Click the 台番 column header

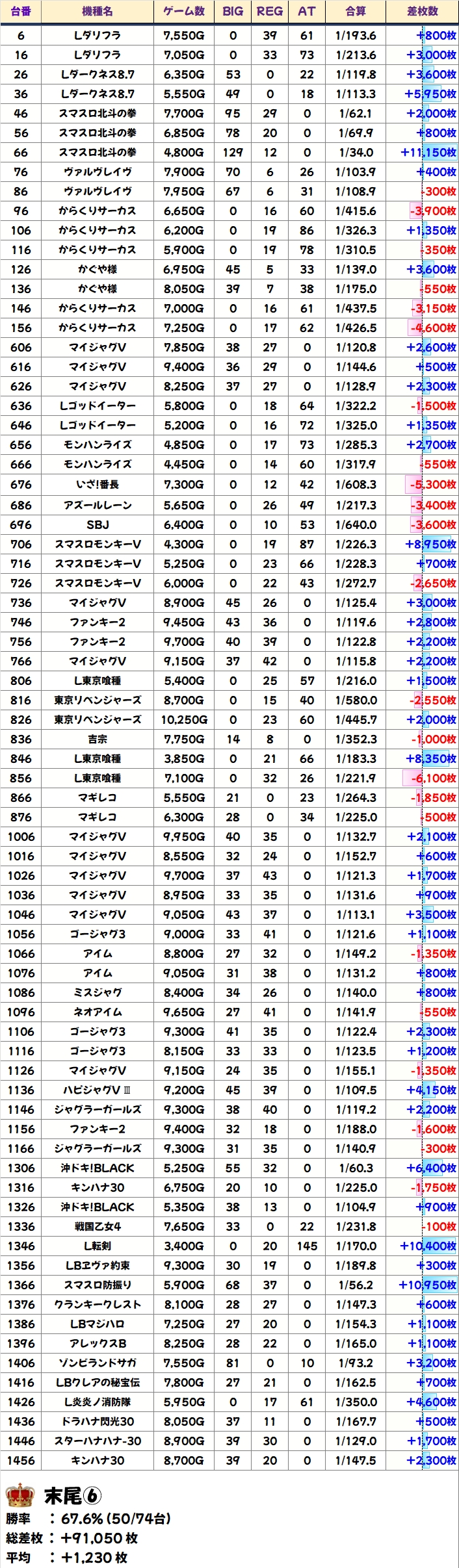click(x=21, y=11)
